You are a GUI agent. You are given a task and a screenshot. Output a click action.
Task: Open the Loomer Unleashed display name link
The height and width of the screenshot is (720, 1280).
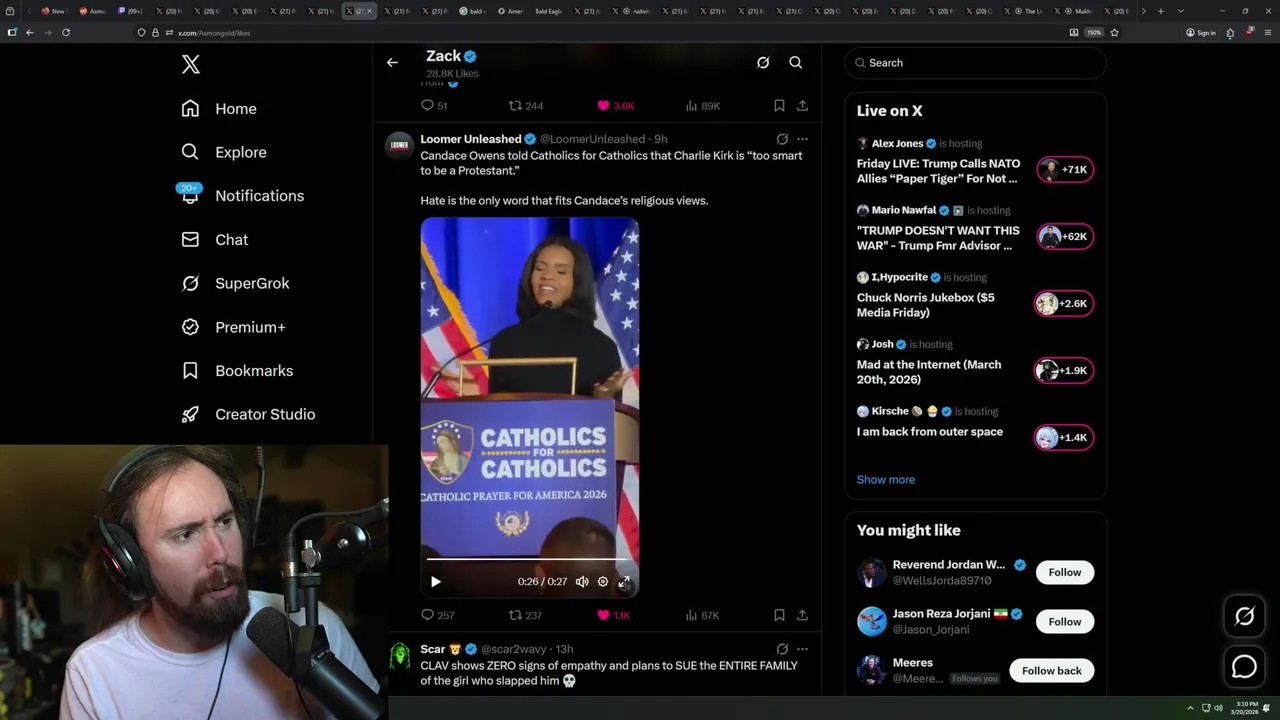coord(471,139)
